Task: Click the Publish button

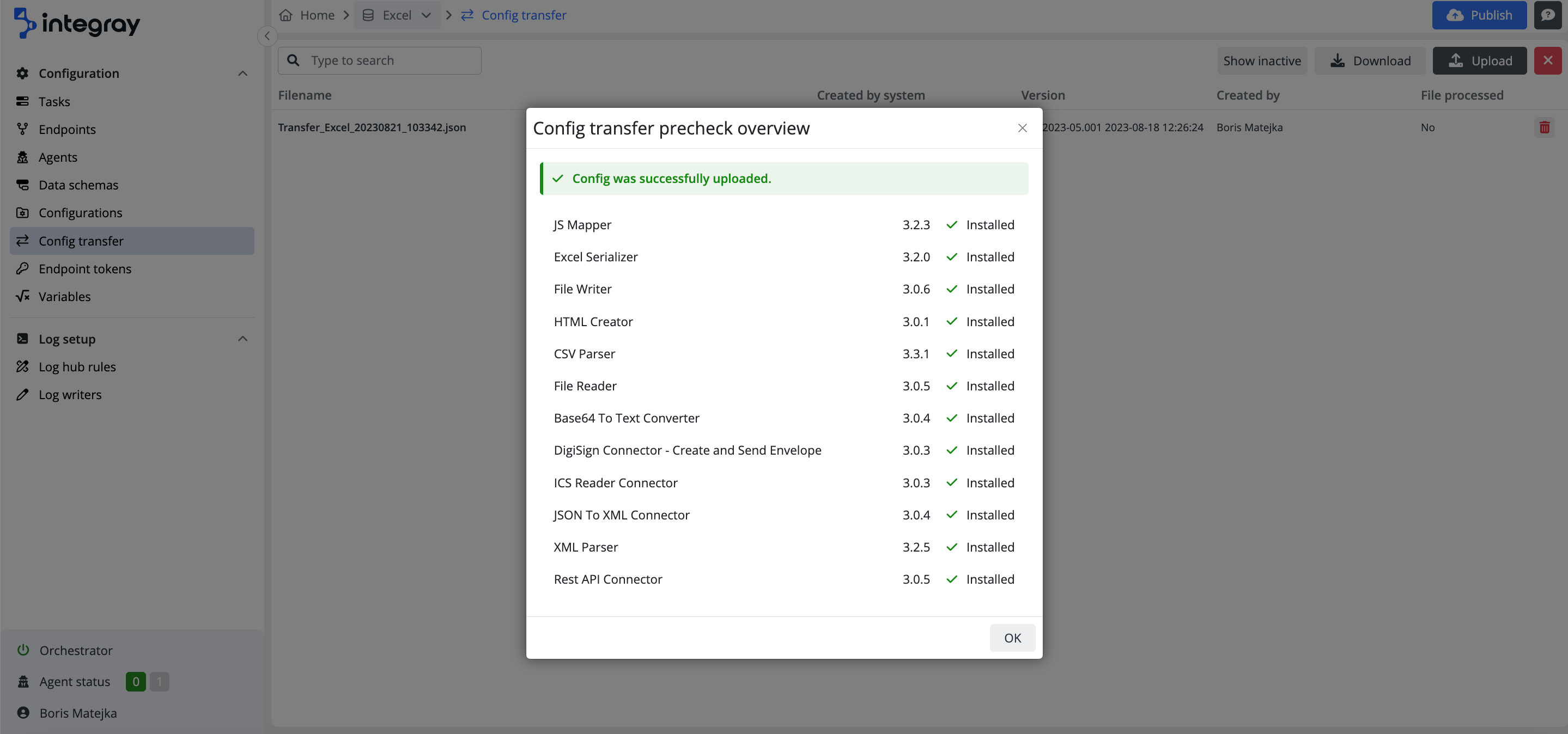Action: 1479,15
